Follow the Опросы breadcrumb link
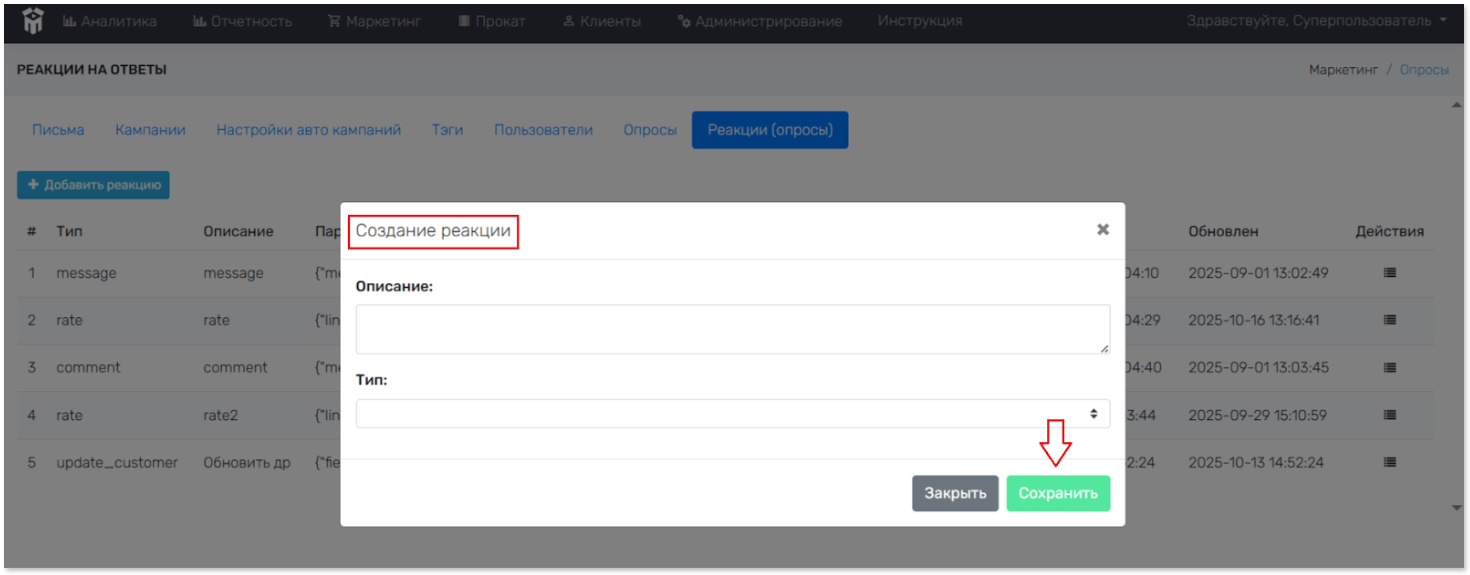This screenshot has width=1470, height=575. 1424,70
